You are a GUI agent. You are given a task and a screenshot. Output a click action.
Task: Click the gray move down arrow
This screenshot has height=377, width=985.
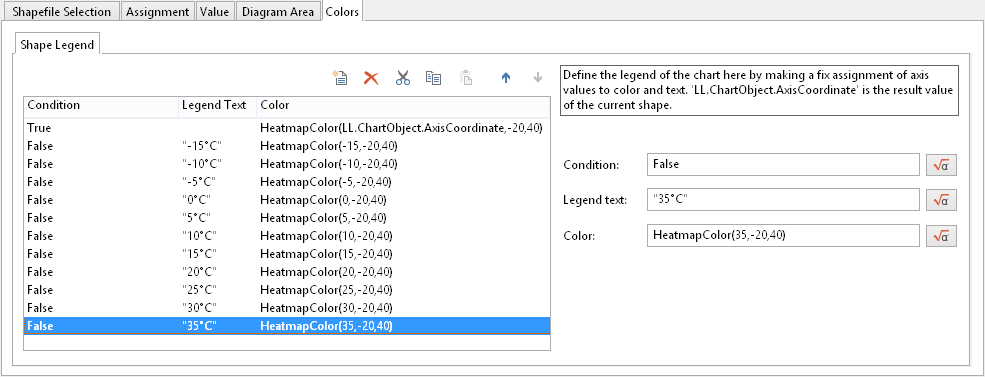coord(538,78)
